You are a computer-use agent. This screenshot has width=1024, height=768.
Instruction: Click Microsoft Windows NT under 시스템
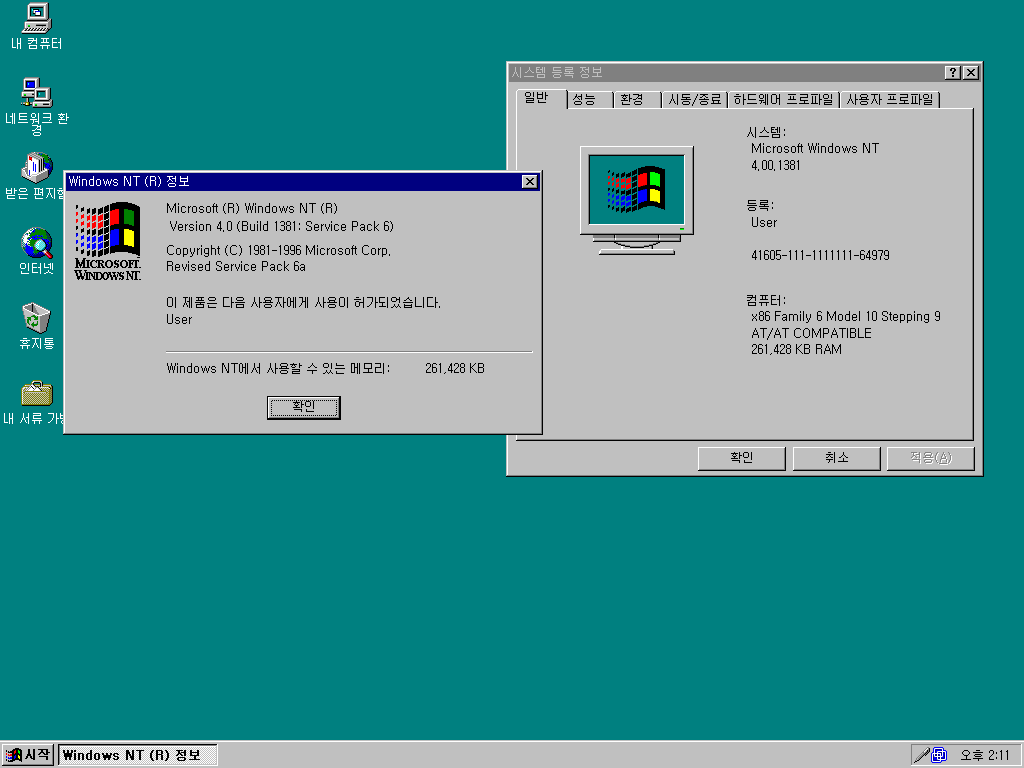click(x=814, y=148)
